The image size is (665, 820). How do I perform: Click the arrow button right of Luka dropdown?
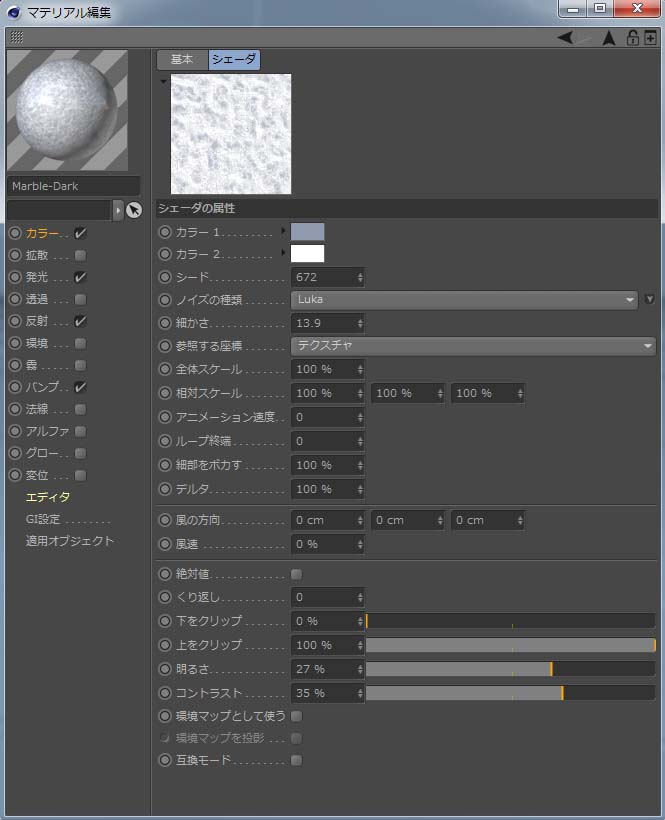coord(649,299)
